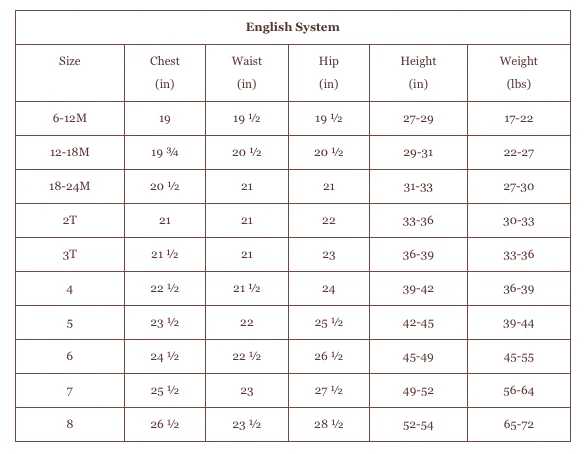Select the Size column header
The image size is (585, 454).
pyautogui.click(x=69, y=61)
